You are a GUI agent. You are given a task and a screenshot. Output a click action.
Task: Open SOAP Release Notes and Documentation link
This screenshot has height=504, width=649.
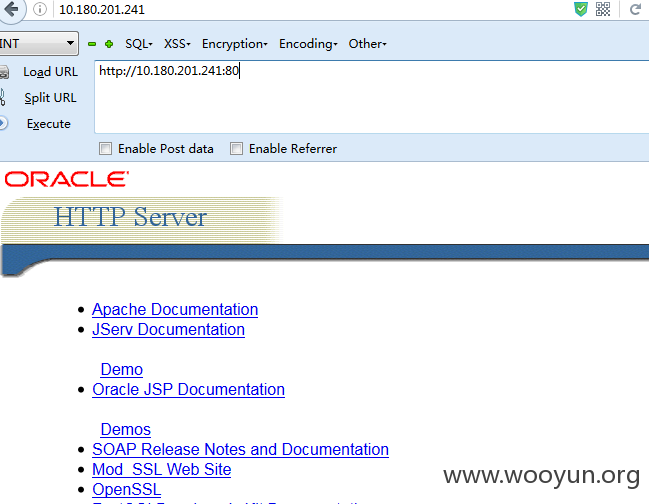(x=240, y=449)
